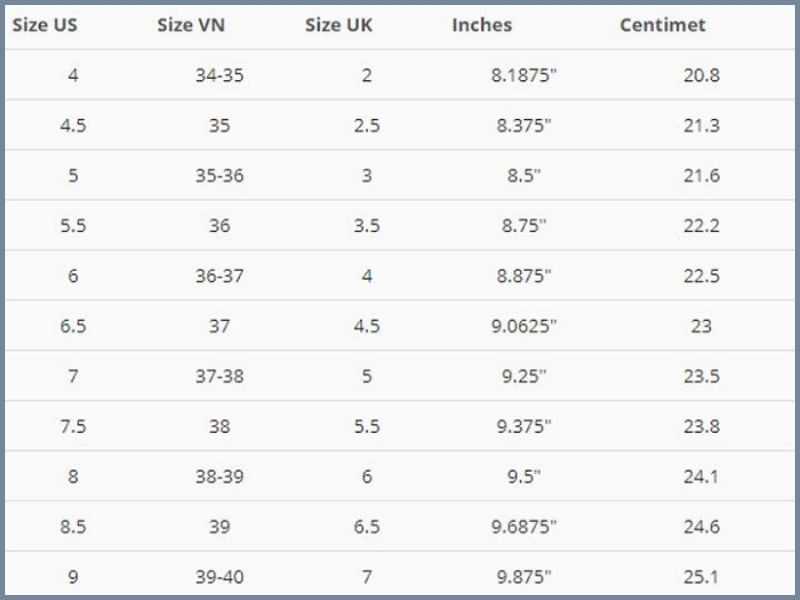Click the 9.0625" inches cell
Image resolution: width=800 pixels, height=600 pixels.
pos(524,326)
